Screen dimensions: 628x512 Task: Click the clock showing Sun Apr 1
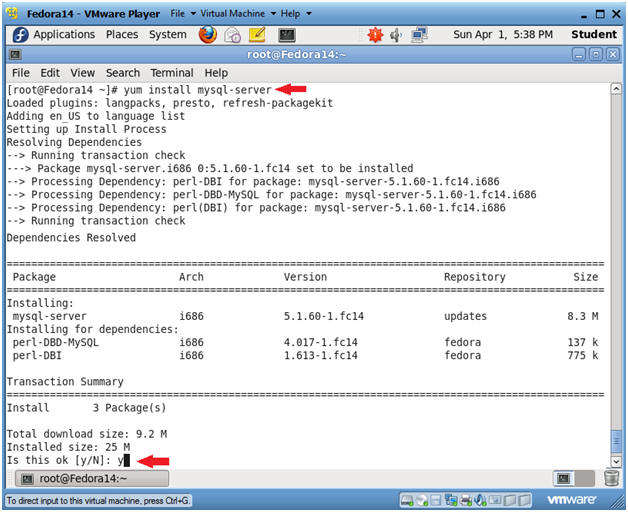click(x=503, y=35)
